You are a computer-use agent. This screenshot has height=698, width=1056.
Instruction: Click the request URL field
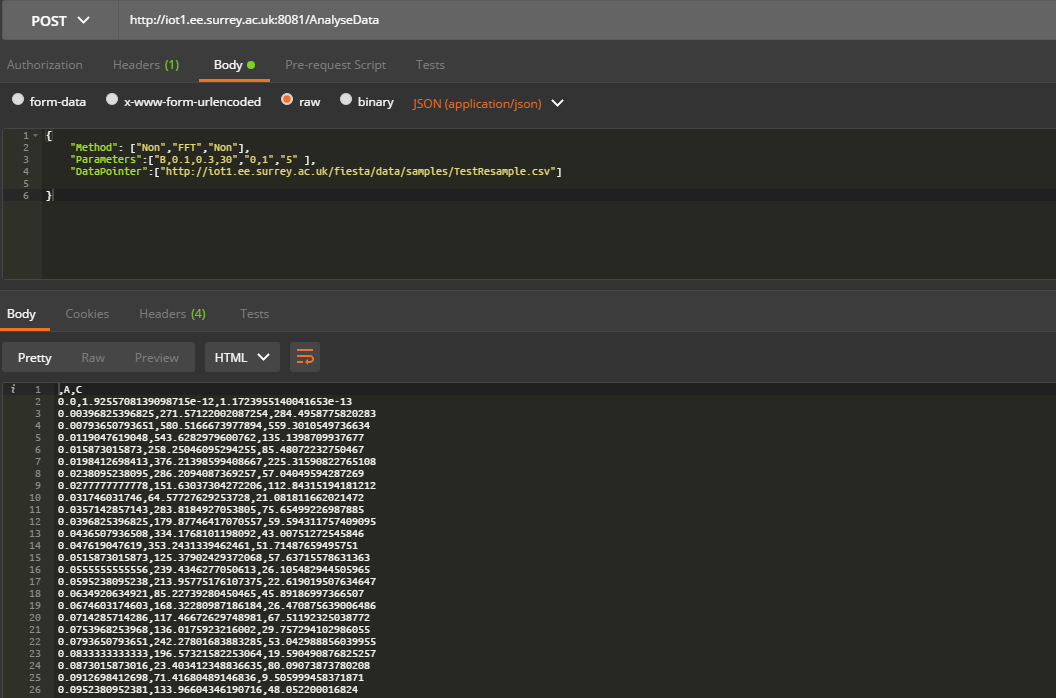click(x=587, y=20)
